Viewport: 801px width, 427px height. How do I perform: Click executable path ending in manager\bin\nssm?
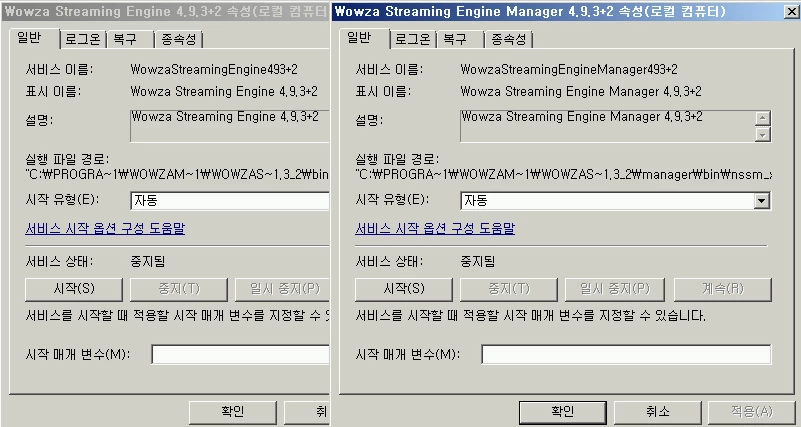564,175
